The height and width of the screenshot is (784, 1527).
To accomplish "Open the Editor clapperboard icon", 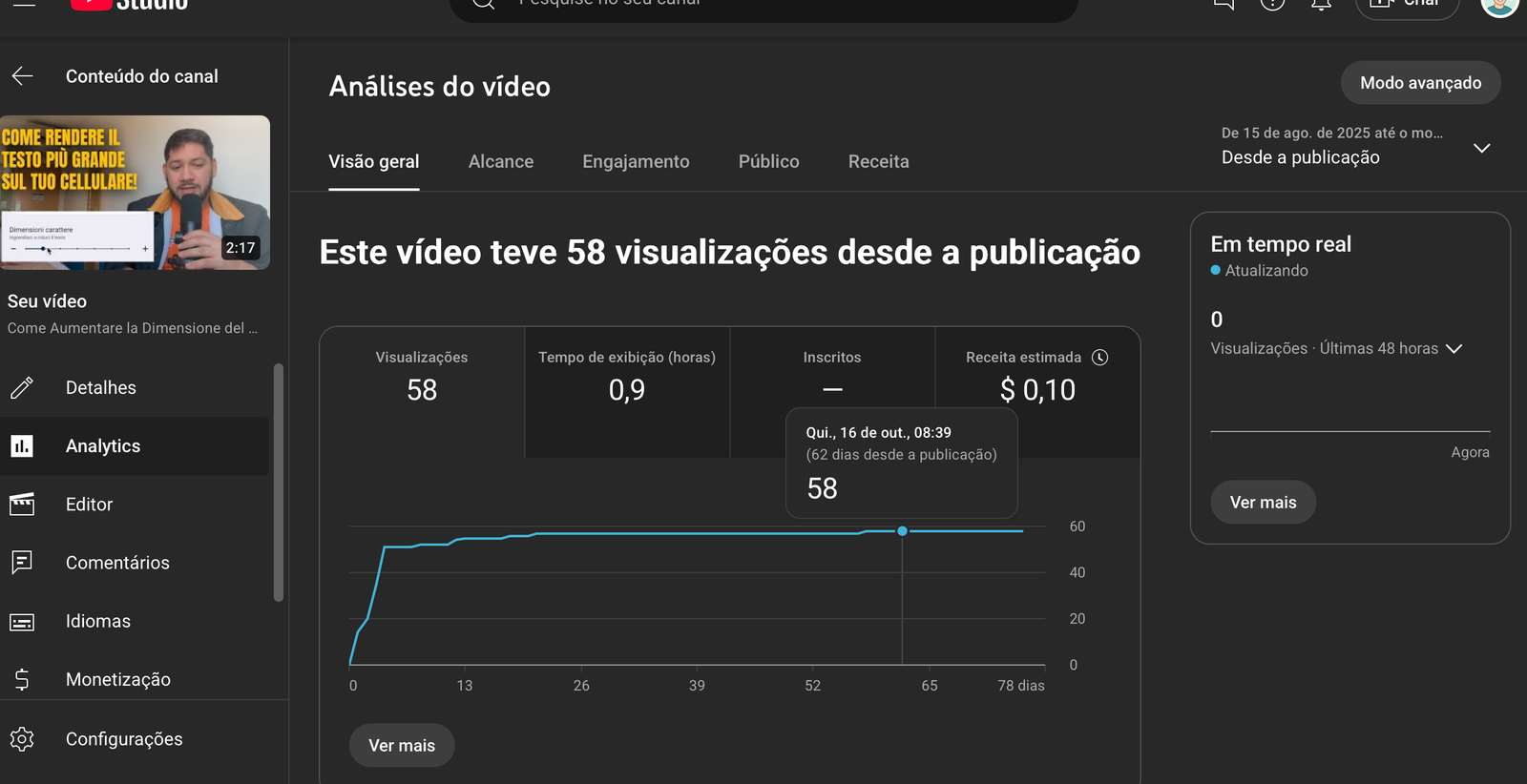I will [x=22, y=505].
